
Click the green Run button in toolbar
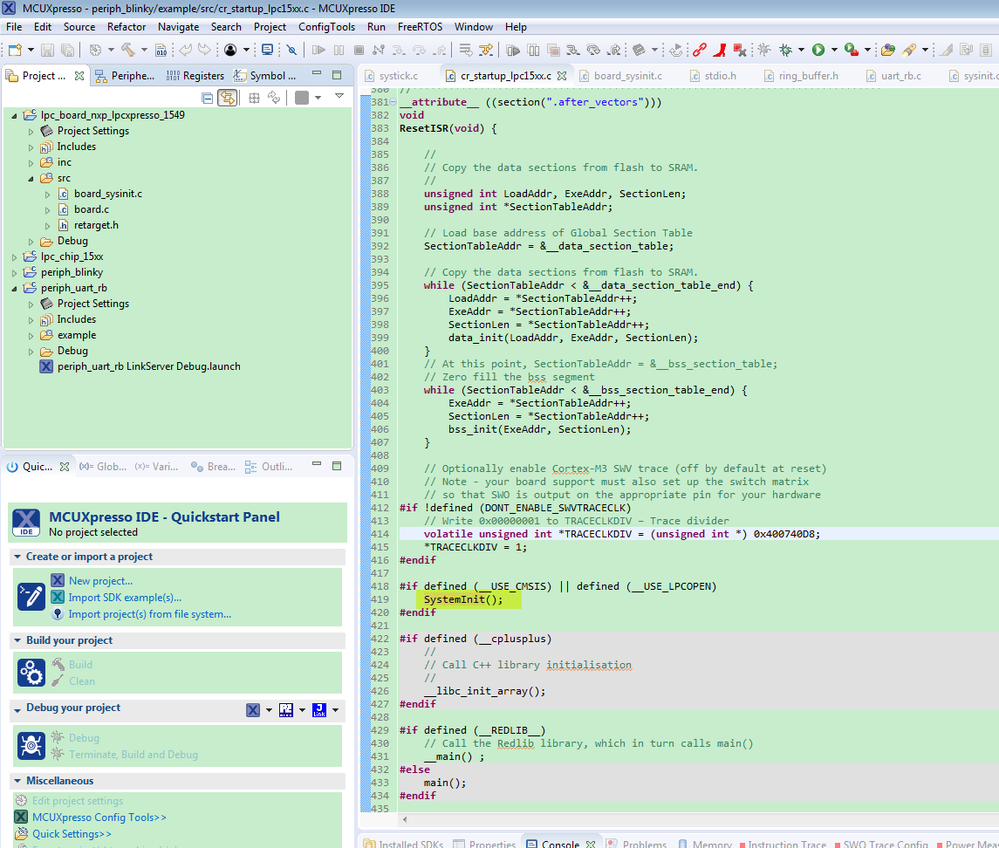coord(818,49)
